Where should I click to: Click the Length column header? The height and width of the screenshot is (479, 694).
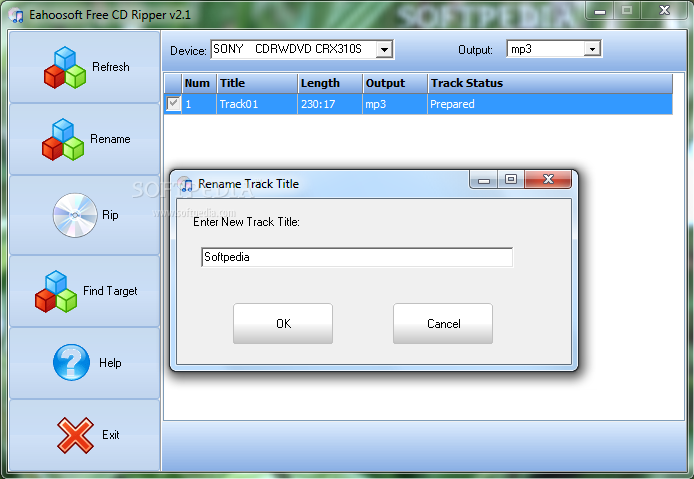click(330, 83)
